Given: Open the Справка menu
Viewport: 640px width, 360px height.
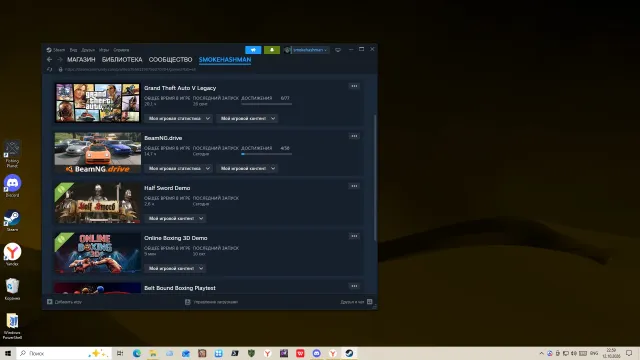Looking at the screenshot, I should (x=121, y=50).
